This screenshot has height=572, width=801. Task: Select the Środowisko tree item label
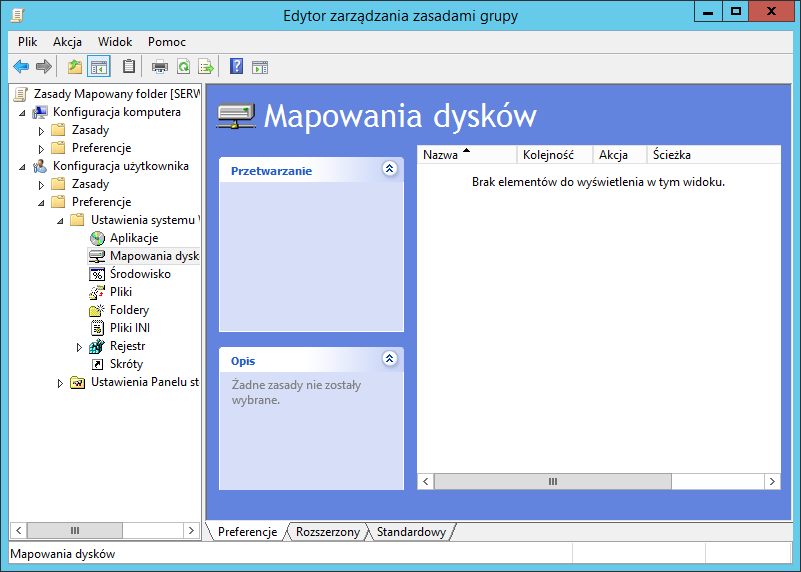click(x=140, y=274)
